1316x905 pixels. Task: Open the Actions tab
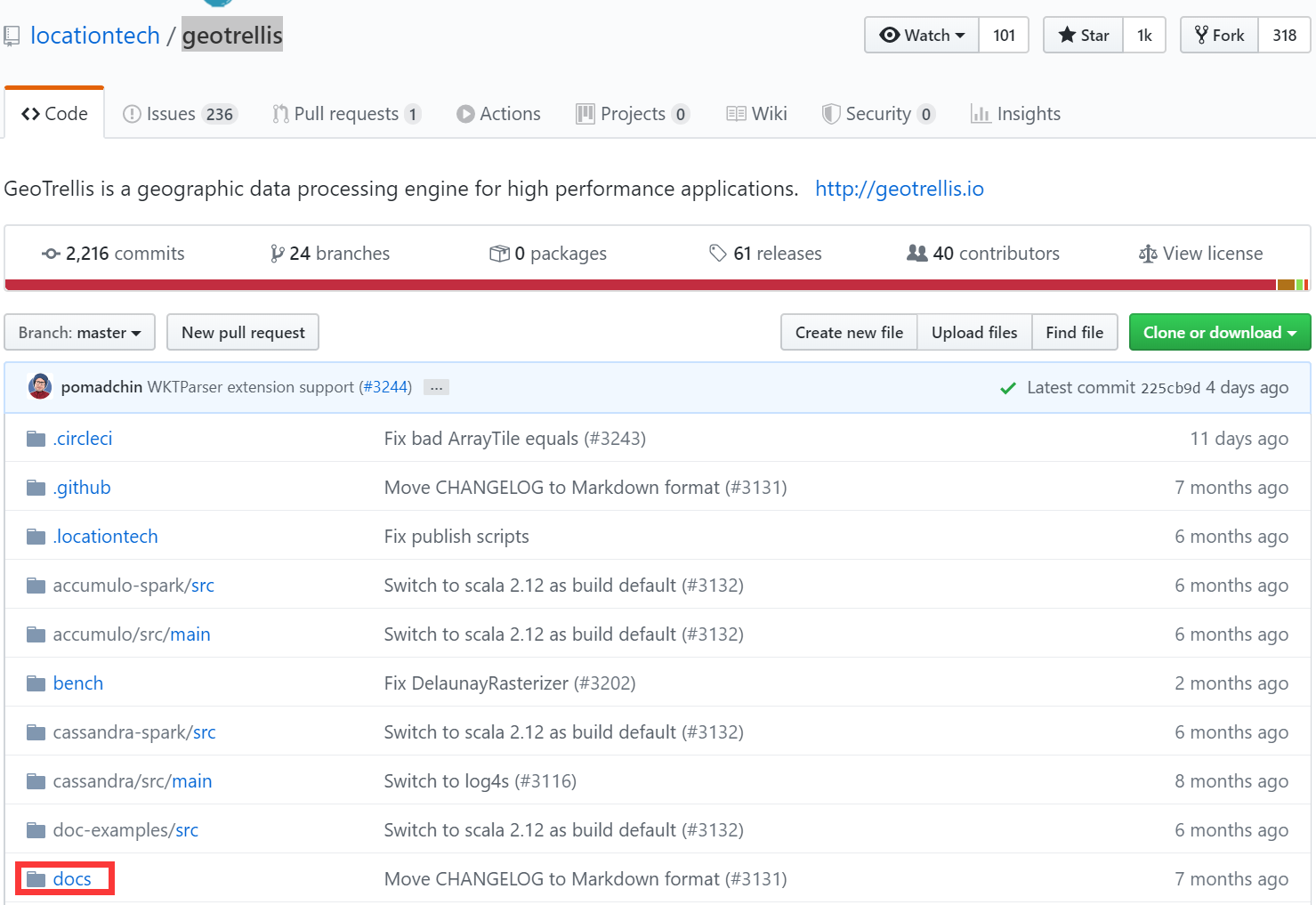(x=498, y=114)
